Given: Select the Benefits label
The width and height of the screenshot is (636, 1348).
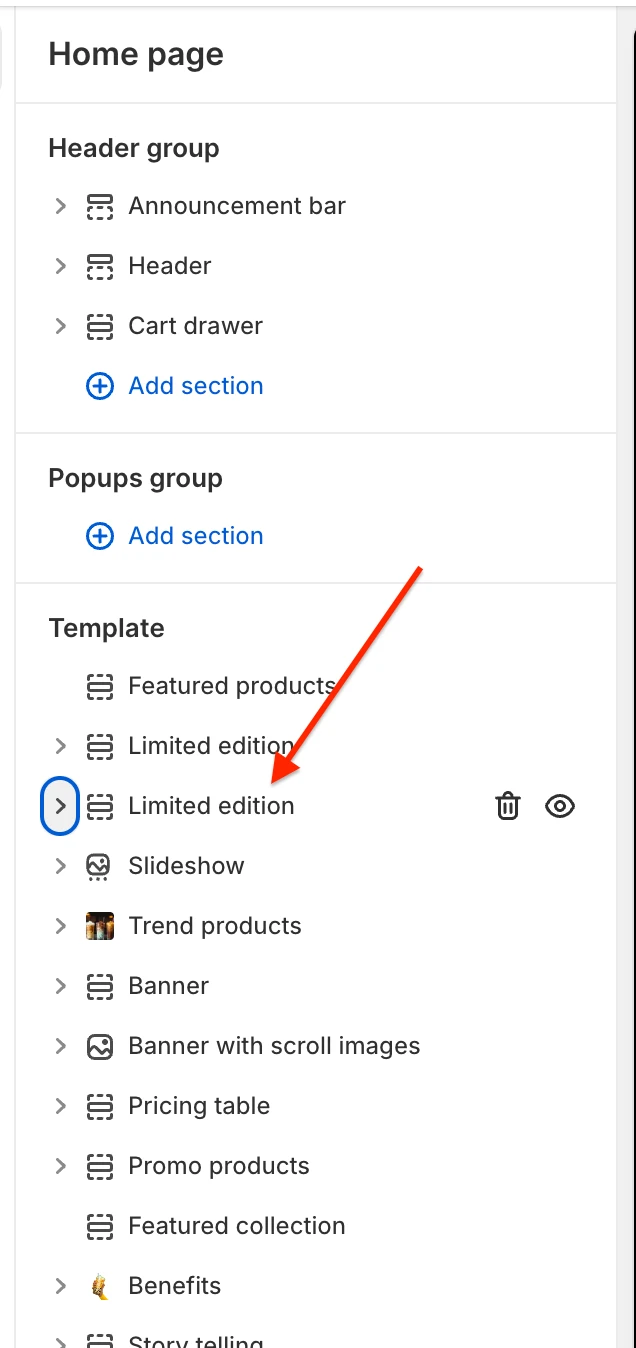Looking at the screenshot, I should tap(175, 1286).
